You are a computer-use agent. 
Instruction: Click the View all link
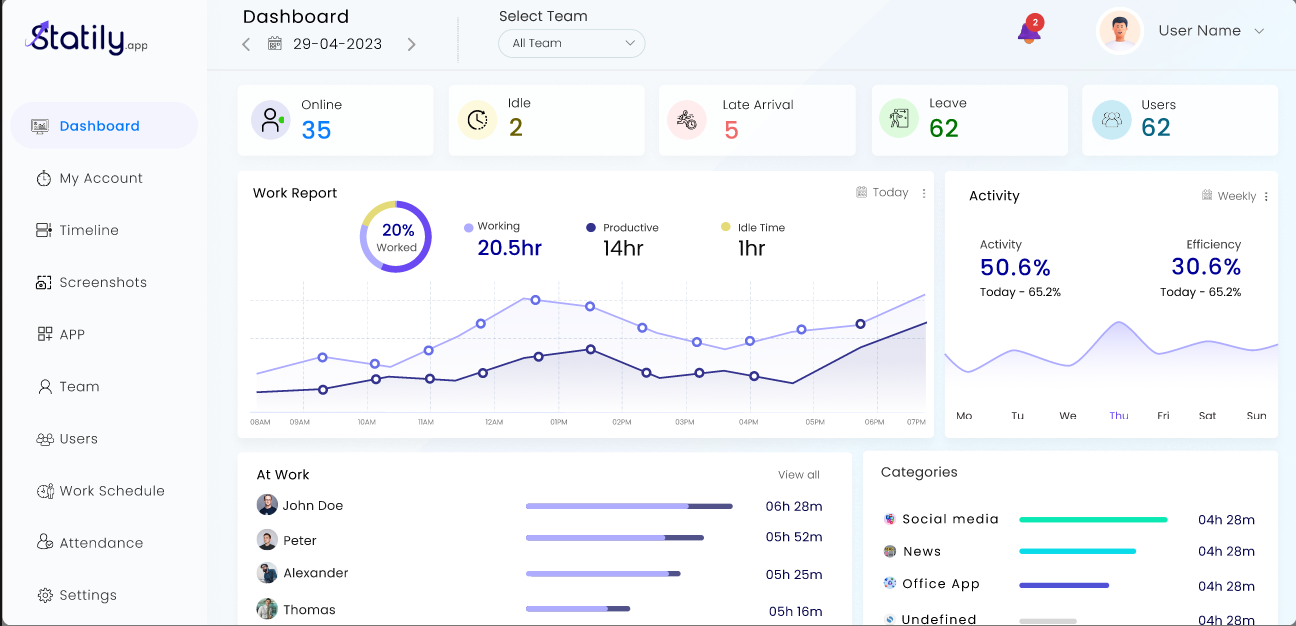tap(798, 476)
